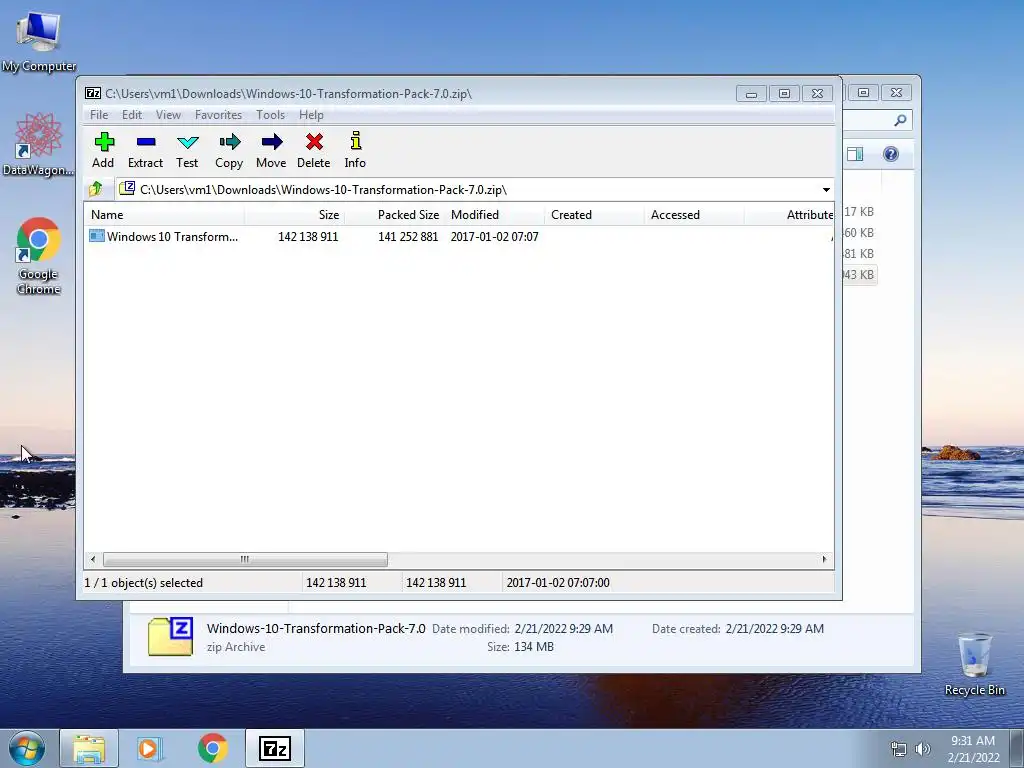Click the red Delete toolbar icon
The width and height of the screenshot is (1024, 768).
tap(313, 150)
